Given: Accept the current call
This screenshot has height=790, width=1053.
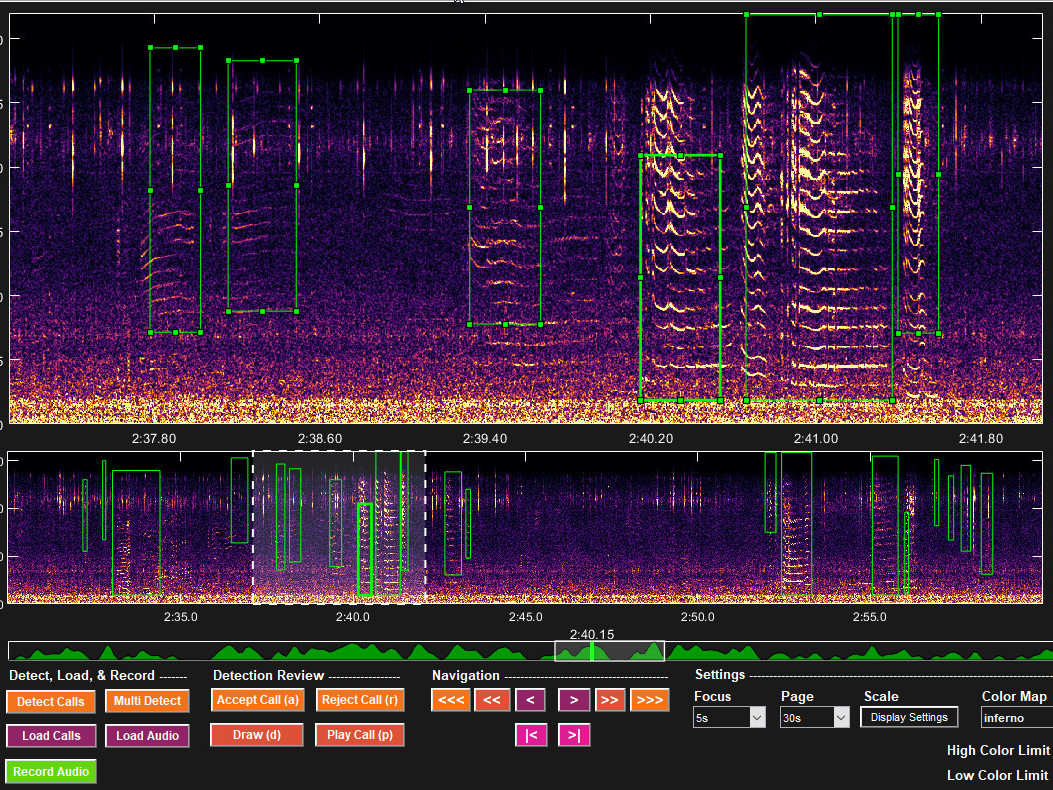Looking at the screenshot, I should (257, 700).
